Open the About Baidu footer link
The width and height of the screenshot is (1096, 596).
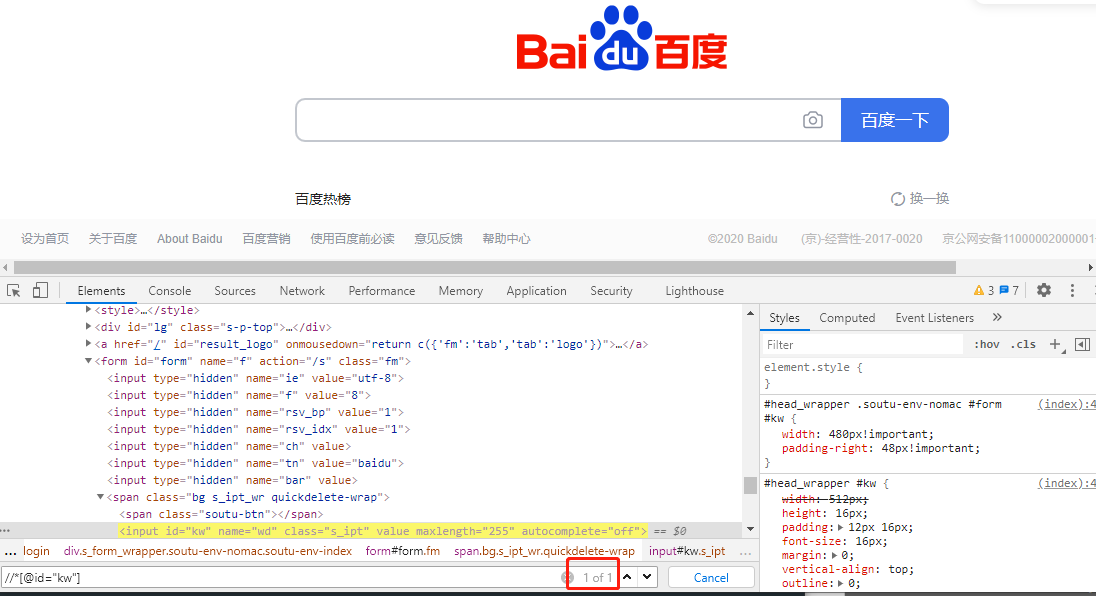pos(189,239)
